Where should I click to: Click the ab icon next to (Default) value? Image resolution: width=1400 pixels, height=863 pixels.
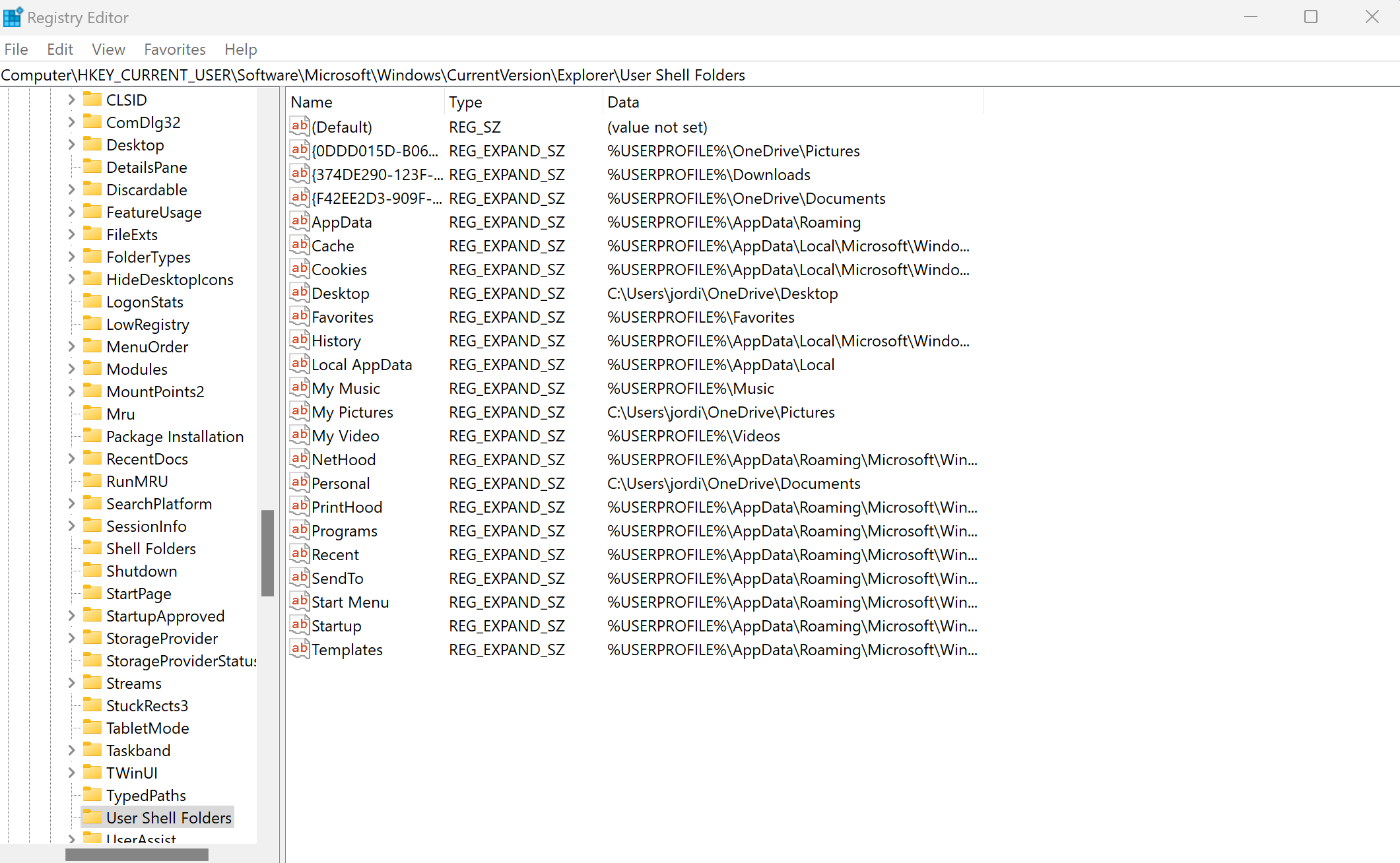(x=300, y=127)
